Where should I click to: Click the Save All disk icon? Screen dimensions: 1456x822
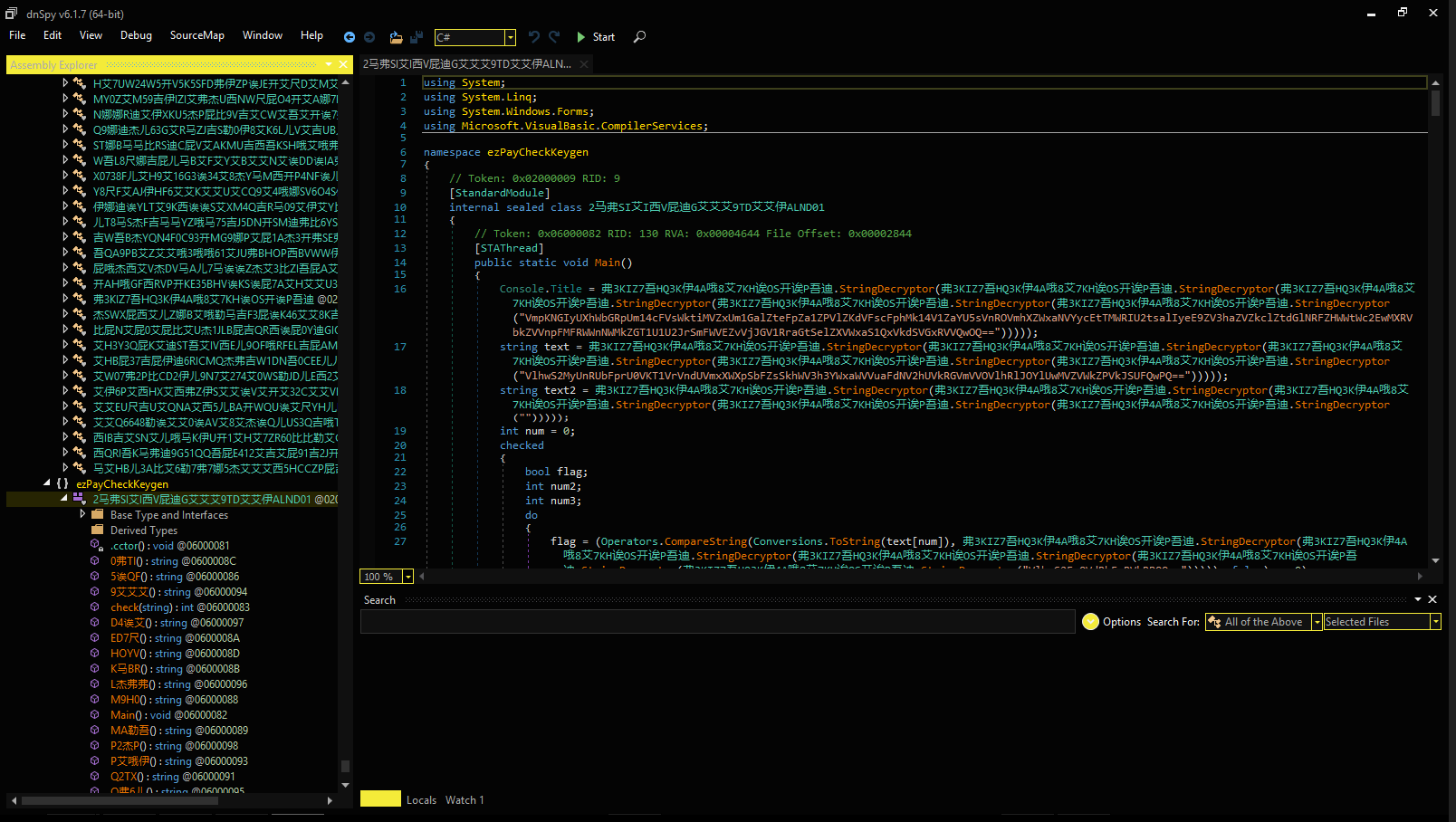(417, 37)
